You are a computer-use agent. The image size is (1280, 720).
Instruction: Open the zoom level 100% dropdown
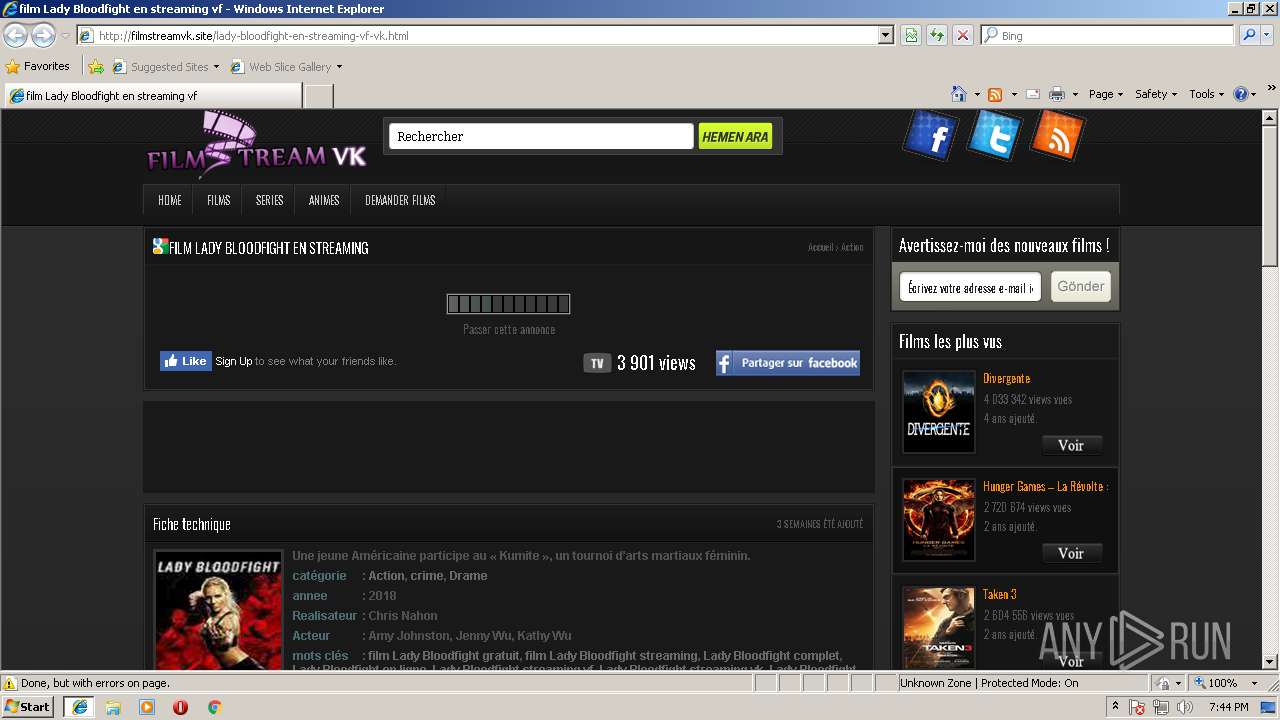point(1254,683)
